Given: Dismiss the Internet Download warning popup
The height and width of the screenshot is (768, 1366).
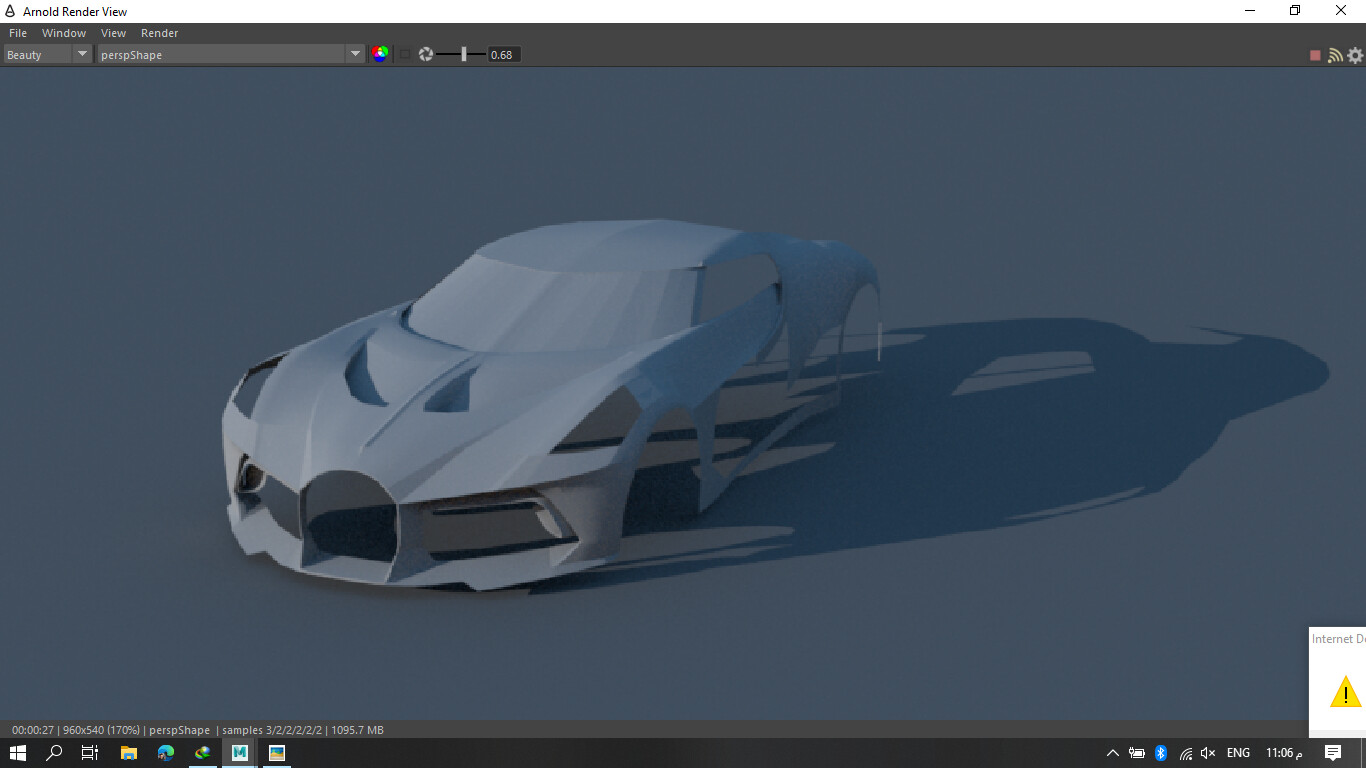Looking at the screenshot, I should click(1345, 690).
